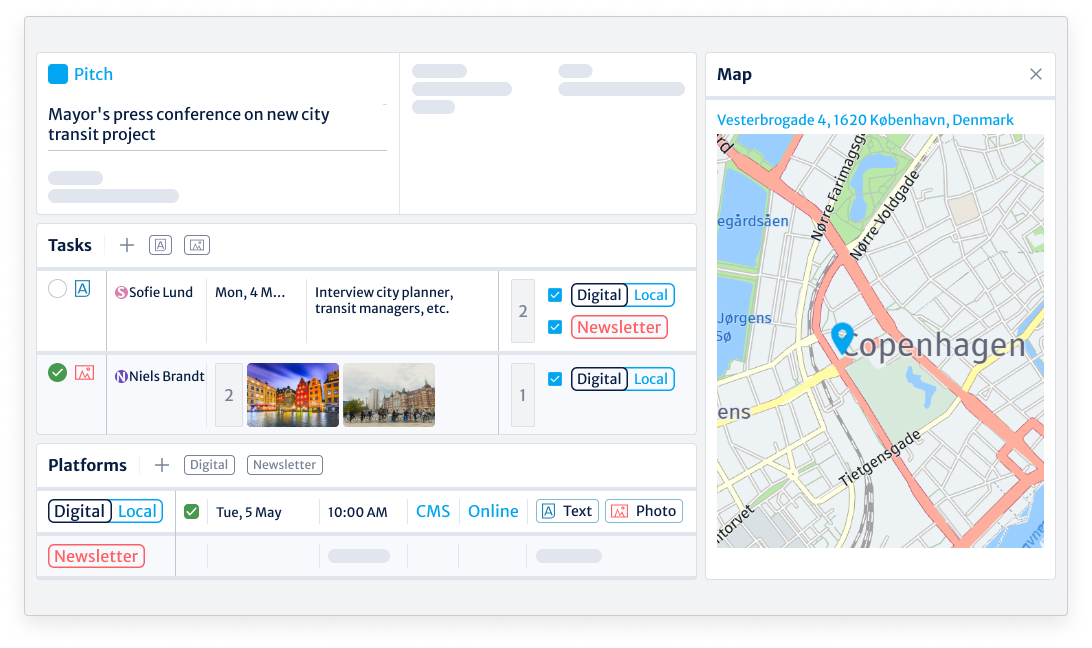
Task: Click the Tue, 5 May date cell
Action: 249,512
